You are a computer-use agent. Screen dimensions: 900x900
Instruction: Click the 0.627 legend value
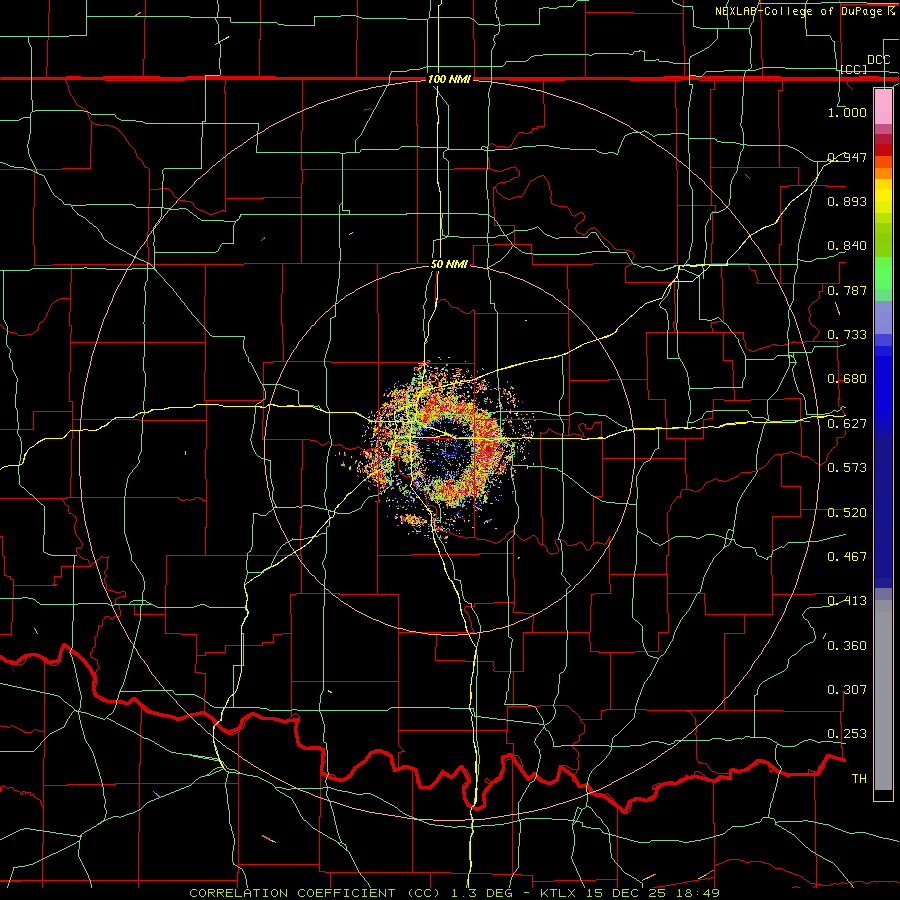[847, 424]
